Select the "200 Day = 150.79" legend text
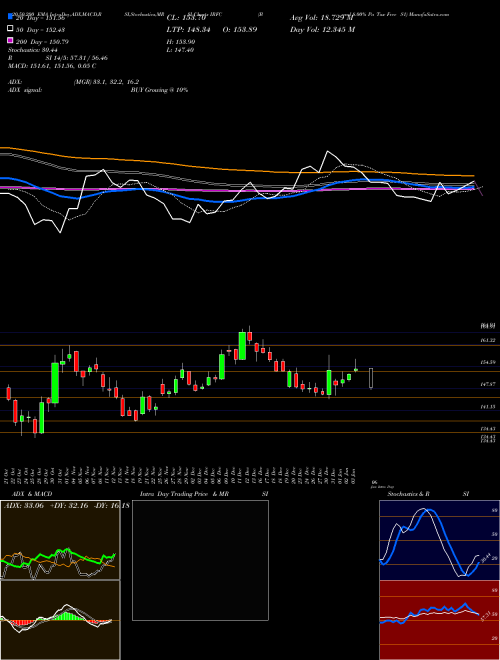 43,42
